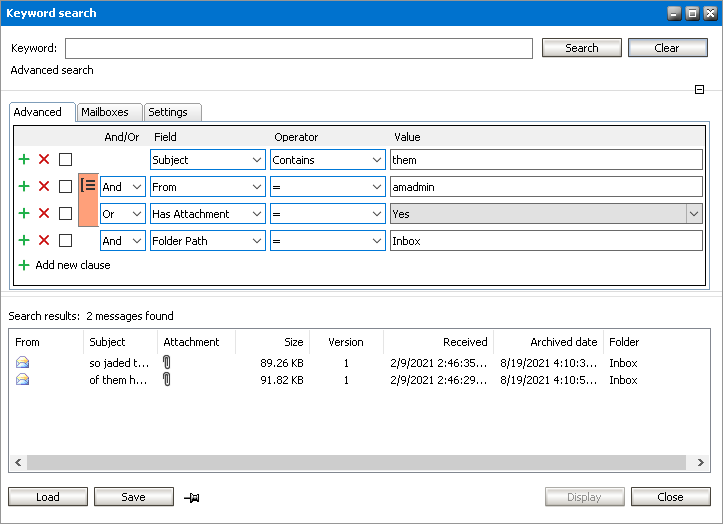The width and height of the screenshot is (723, 524).
Task: Select the Folder Path clause checkbox
Action: click(x=65, y=240)
